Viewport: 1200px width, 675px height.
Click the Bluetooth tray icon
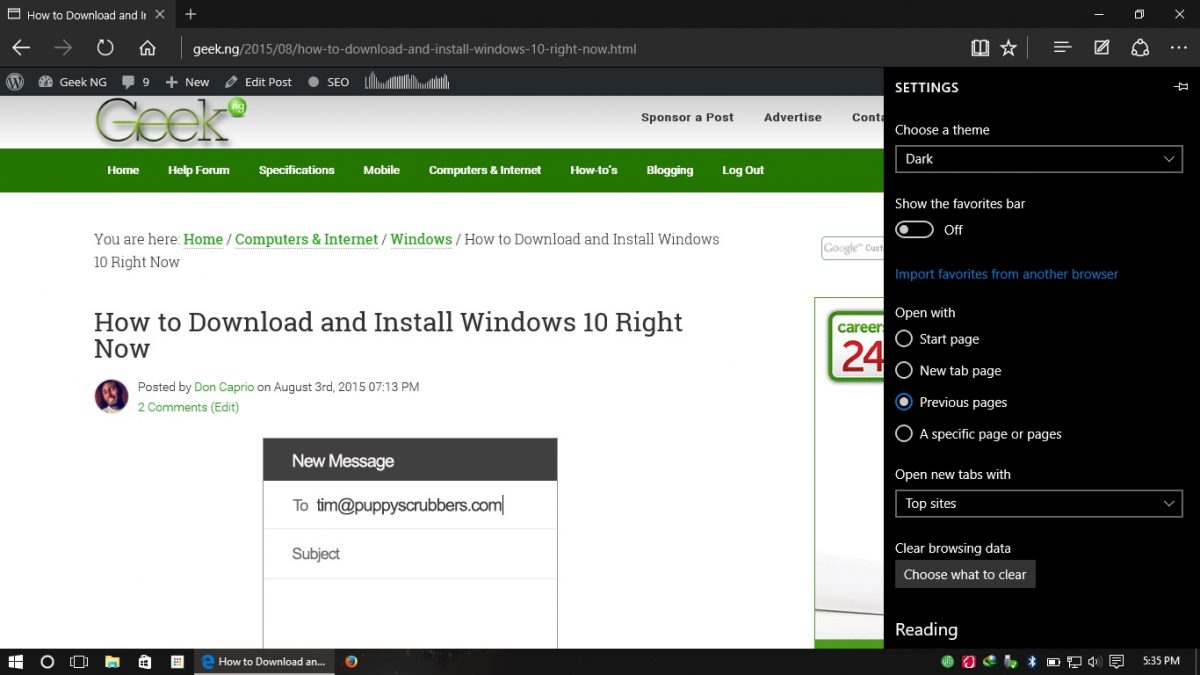(x=1031, y=661)
